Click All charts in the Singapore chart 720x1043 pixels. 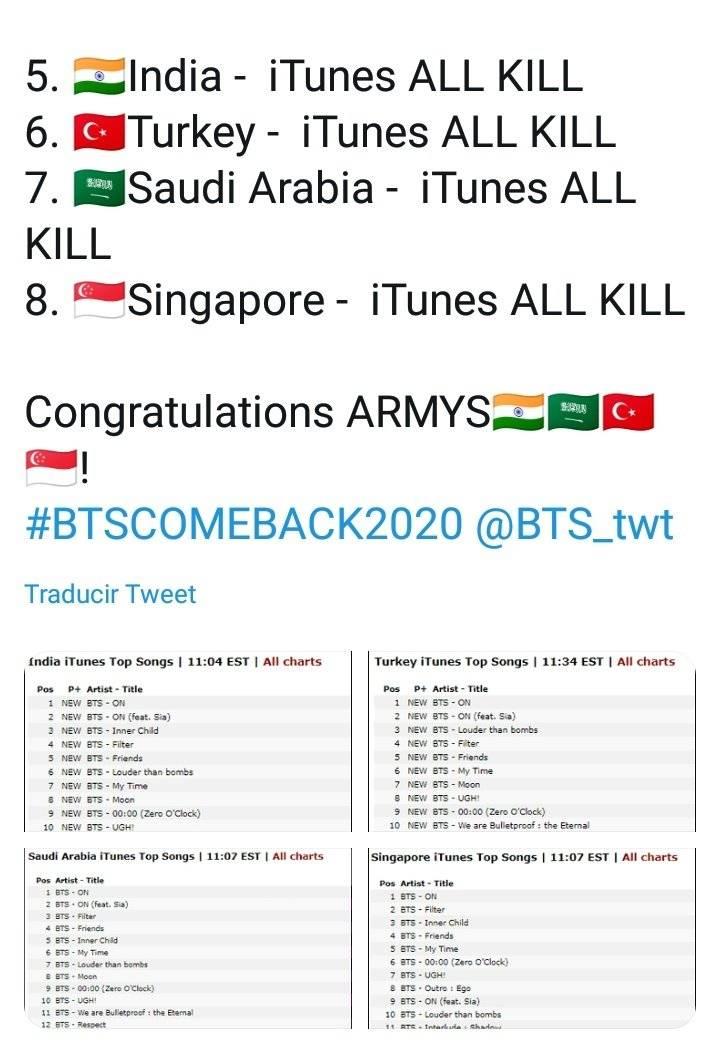pos(649,857)
